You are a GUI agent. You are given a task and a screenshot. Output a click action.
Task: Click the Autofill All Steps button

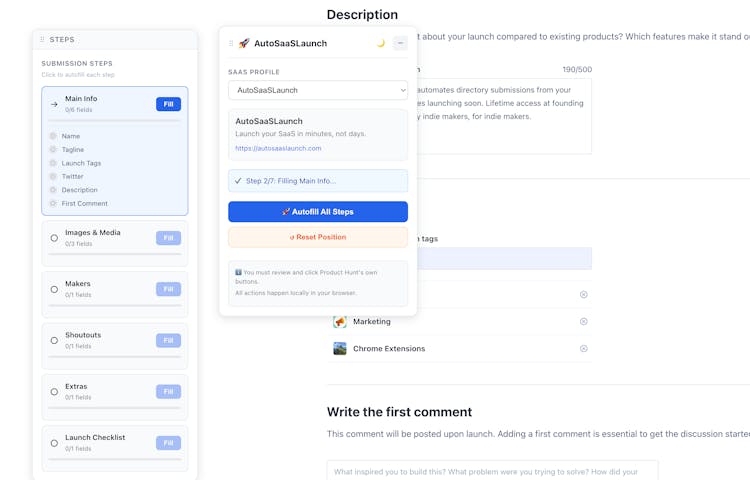[318, 212]
